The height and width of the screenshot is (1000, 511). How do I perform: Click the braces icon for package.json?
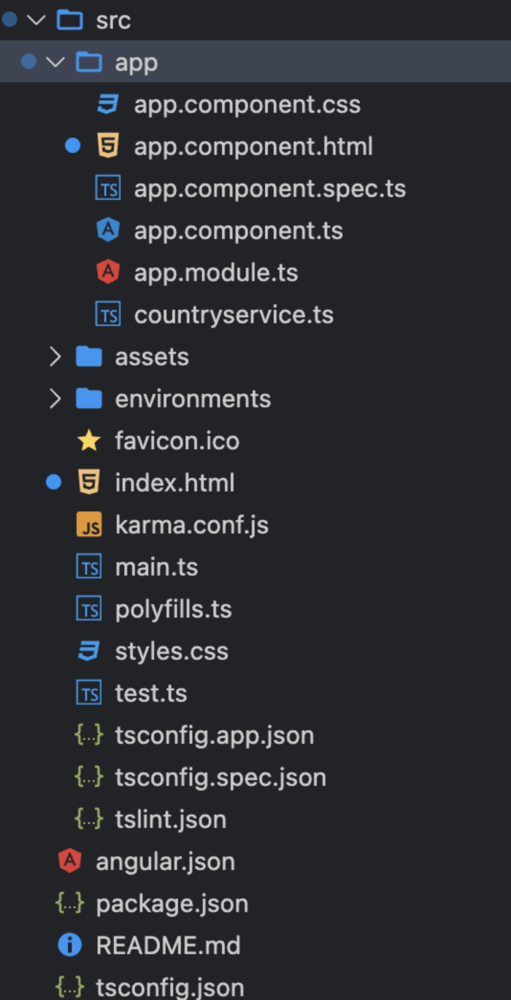click(70, 904)
